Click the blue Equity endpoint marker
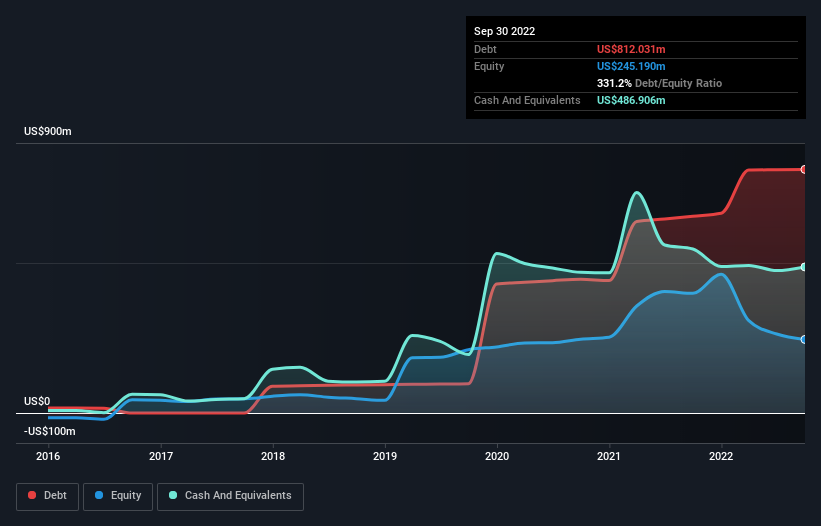 coord(804,340)
